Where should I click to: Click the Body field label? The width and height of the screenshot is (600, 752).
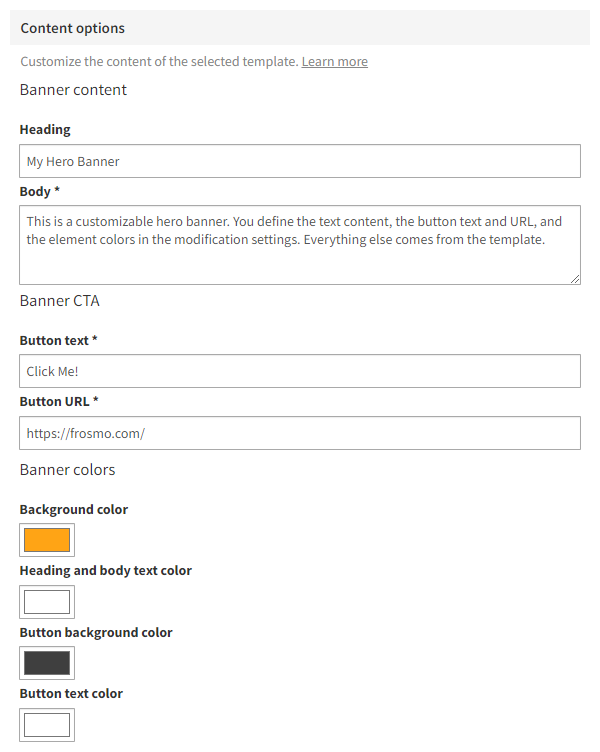click(x=40, y=191)
